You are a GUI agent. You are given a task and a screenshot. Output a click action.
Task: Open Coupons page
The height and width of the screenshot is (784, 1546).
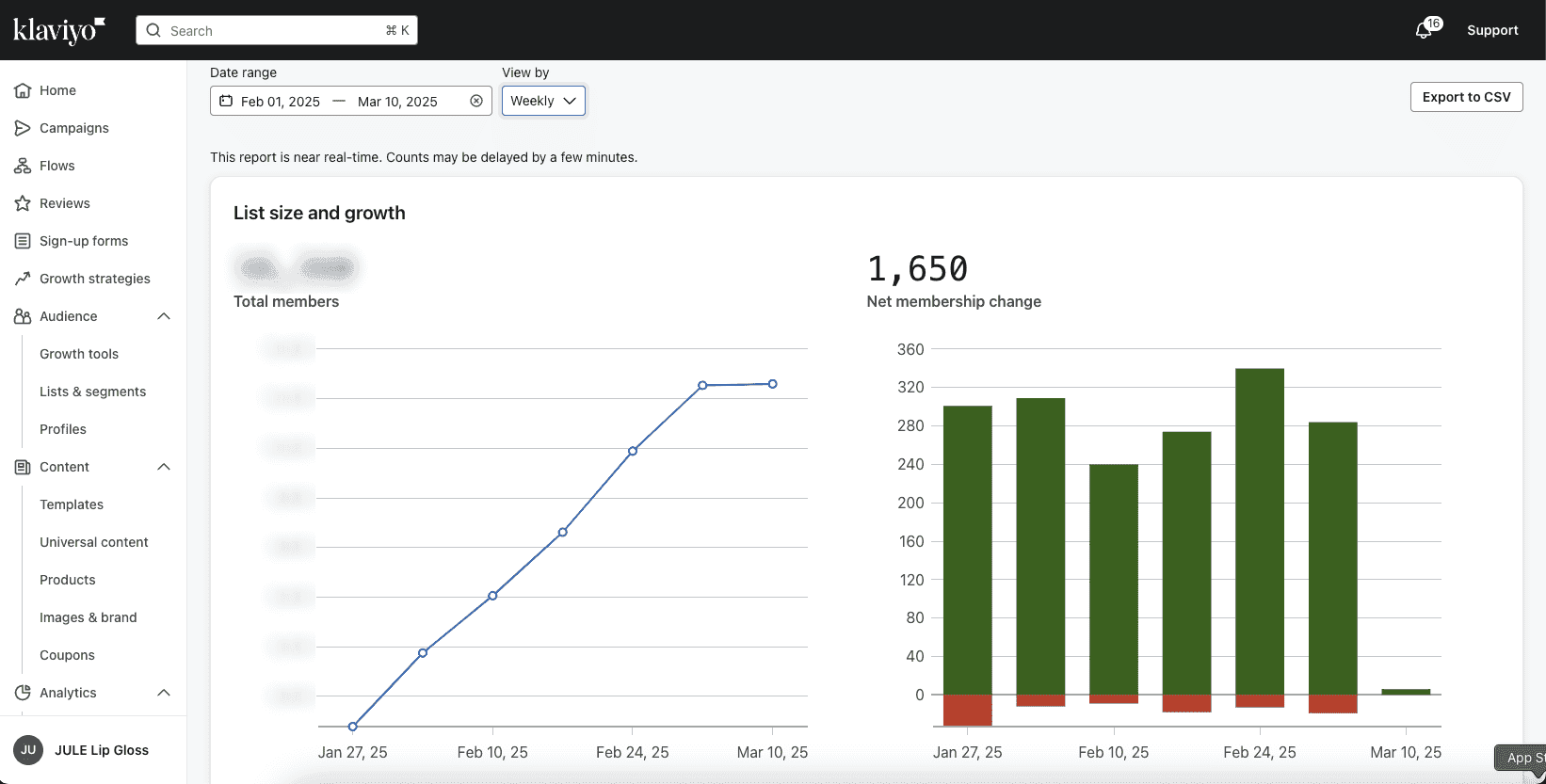click(67, 655)
